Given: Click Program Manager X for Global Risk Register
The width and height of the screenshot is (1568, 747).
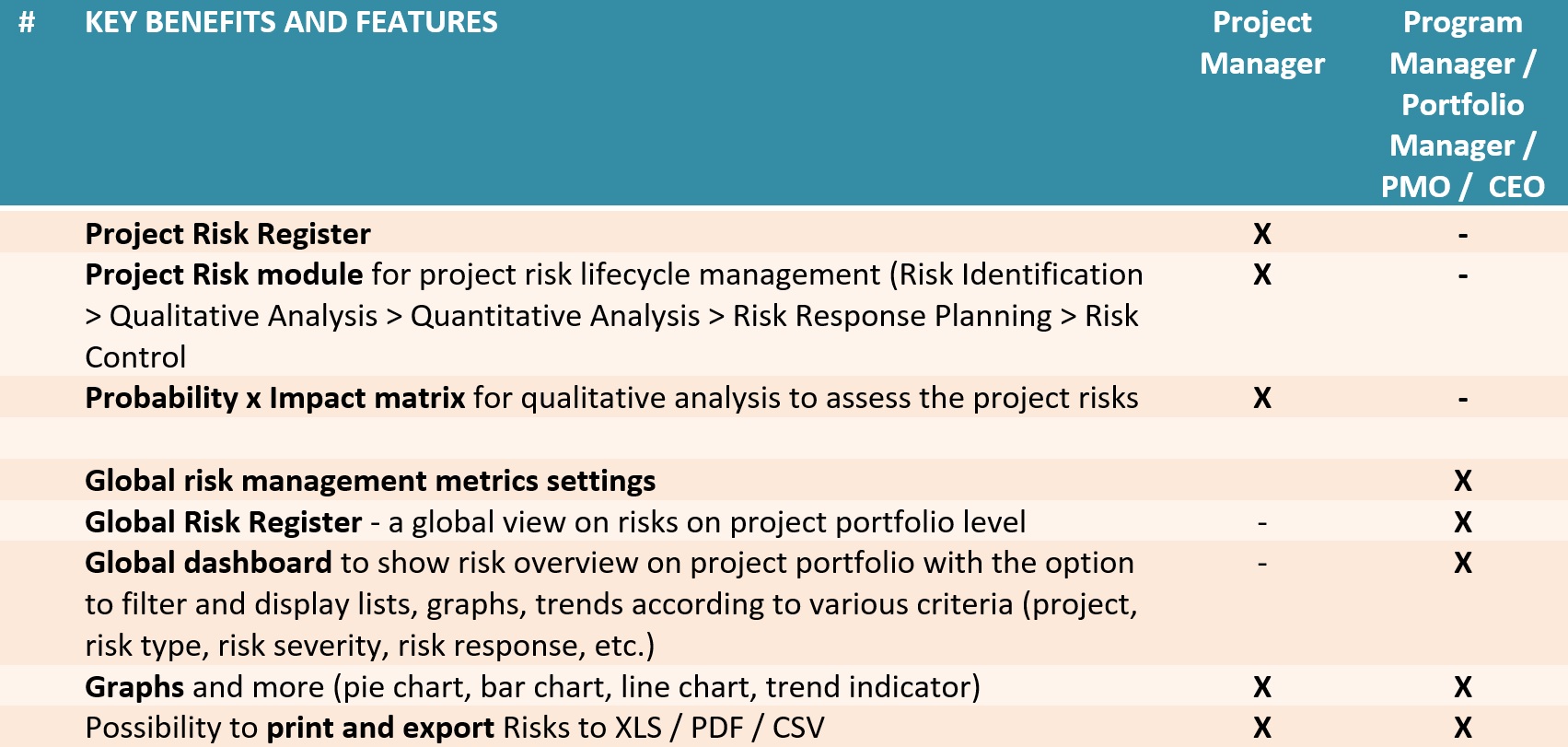Looking at the screenshot, I should click(x=1462, y=522).
